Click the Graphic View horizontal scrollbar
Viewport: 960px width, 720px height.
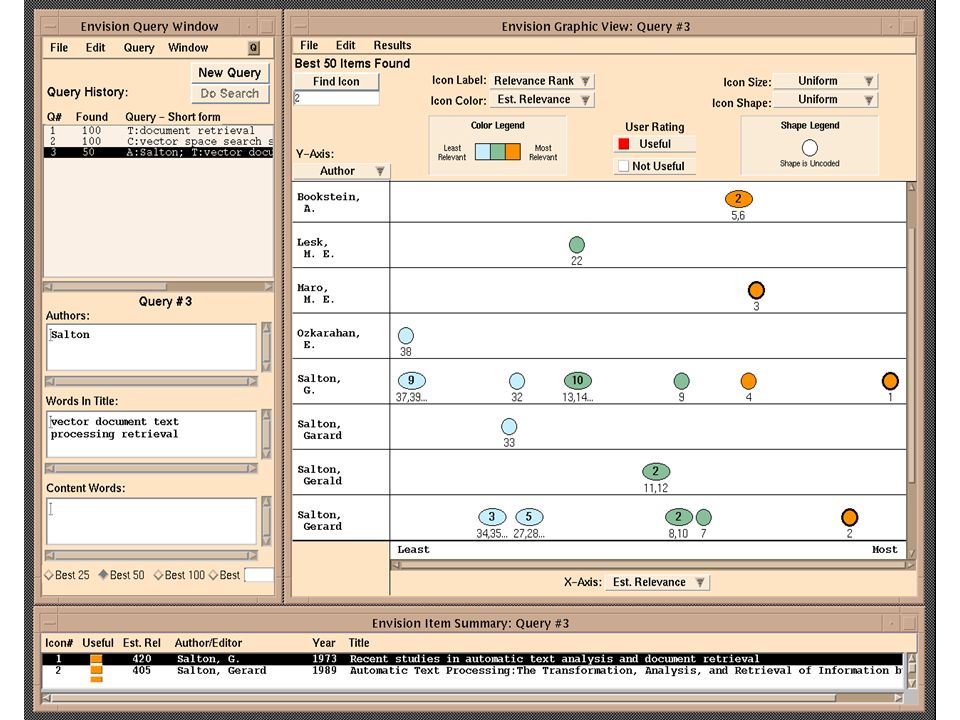[653, 565]
